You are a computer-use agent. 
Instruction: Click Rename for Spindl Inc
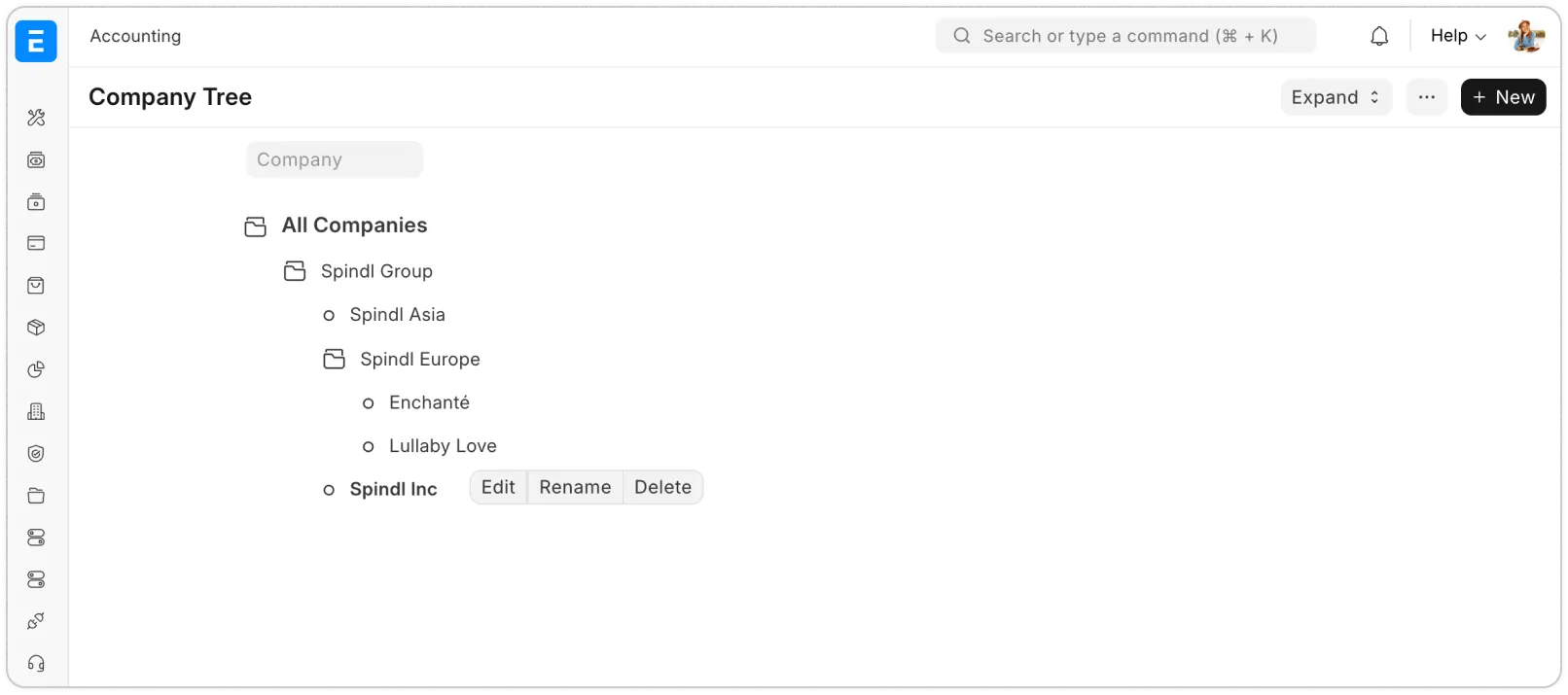(x=575, y=488)
